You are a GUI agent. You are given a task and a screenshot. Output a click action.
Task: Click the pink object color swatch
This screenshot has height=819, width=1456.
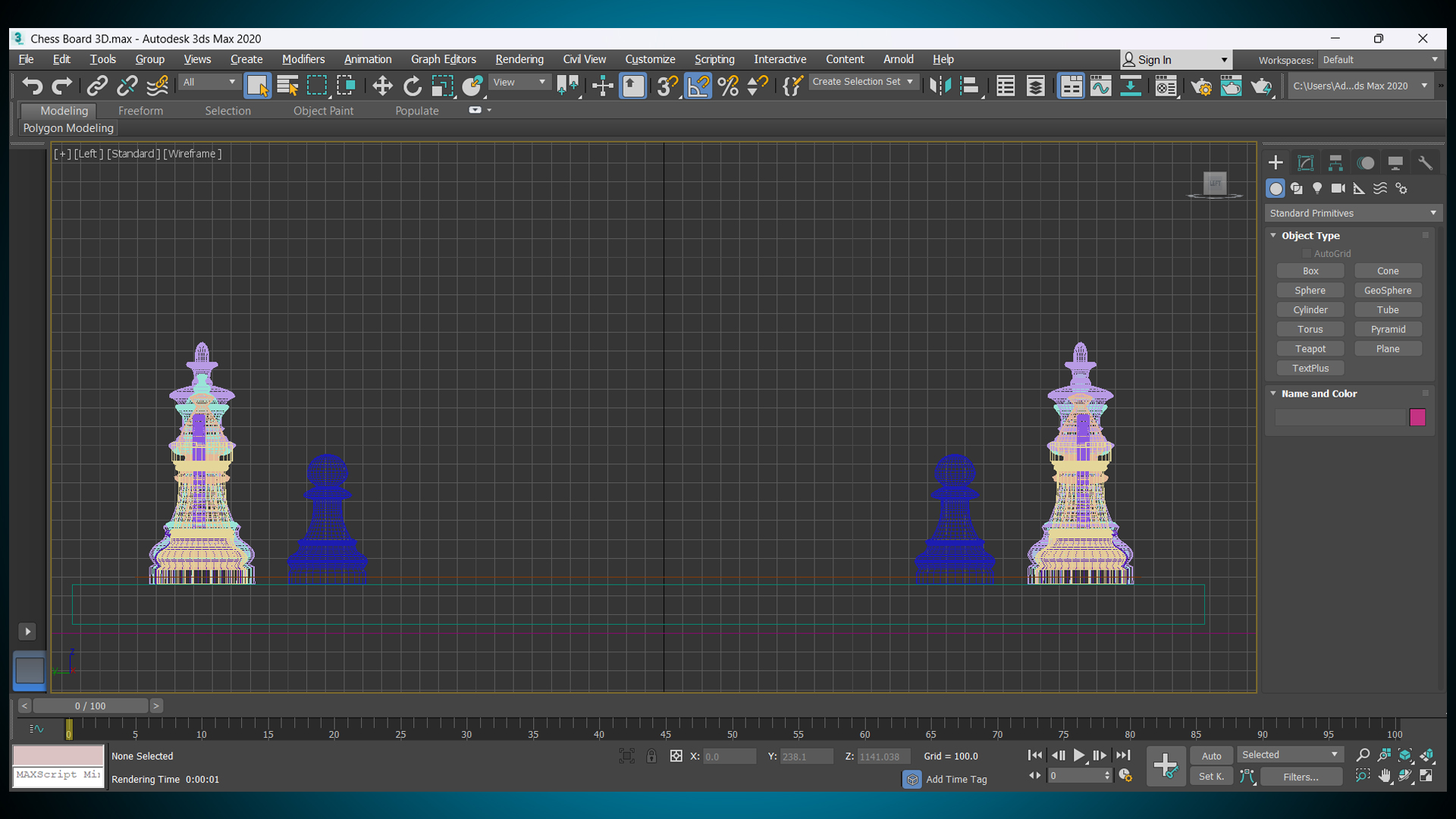1417,417
